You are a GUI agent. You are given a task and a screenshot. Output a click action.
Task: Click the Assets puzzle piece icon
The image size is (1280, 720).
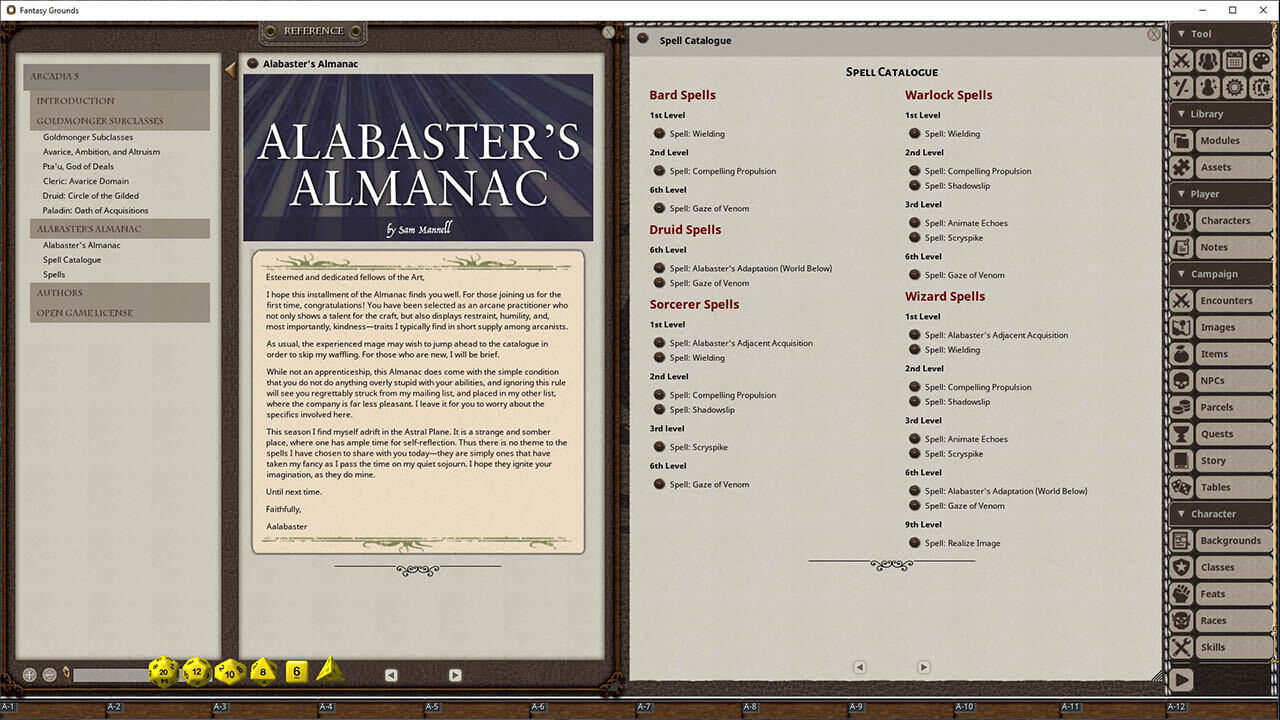[1182, 167]
